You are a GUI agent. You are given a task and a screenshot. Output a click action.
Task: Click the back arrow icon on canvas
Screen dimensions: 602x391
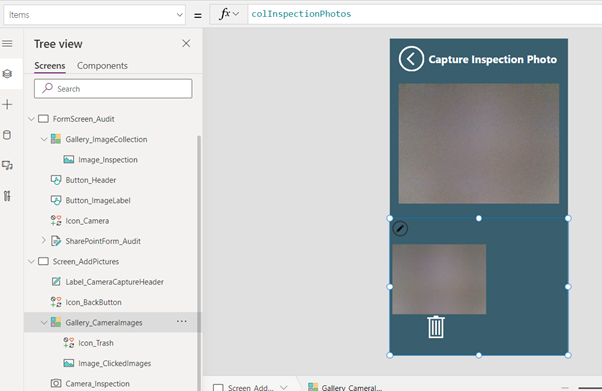(x=411, y=59)
